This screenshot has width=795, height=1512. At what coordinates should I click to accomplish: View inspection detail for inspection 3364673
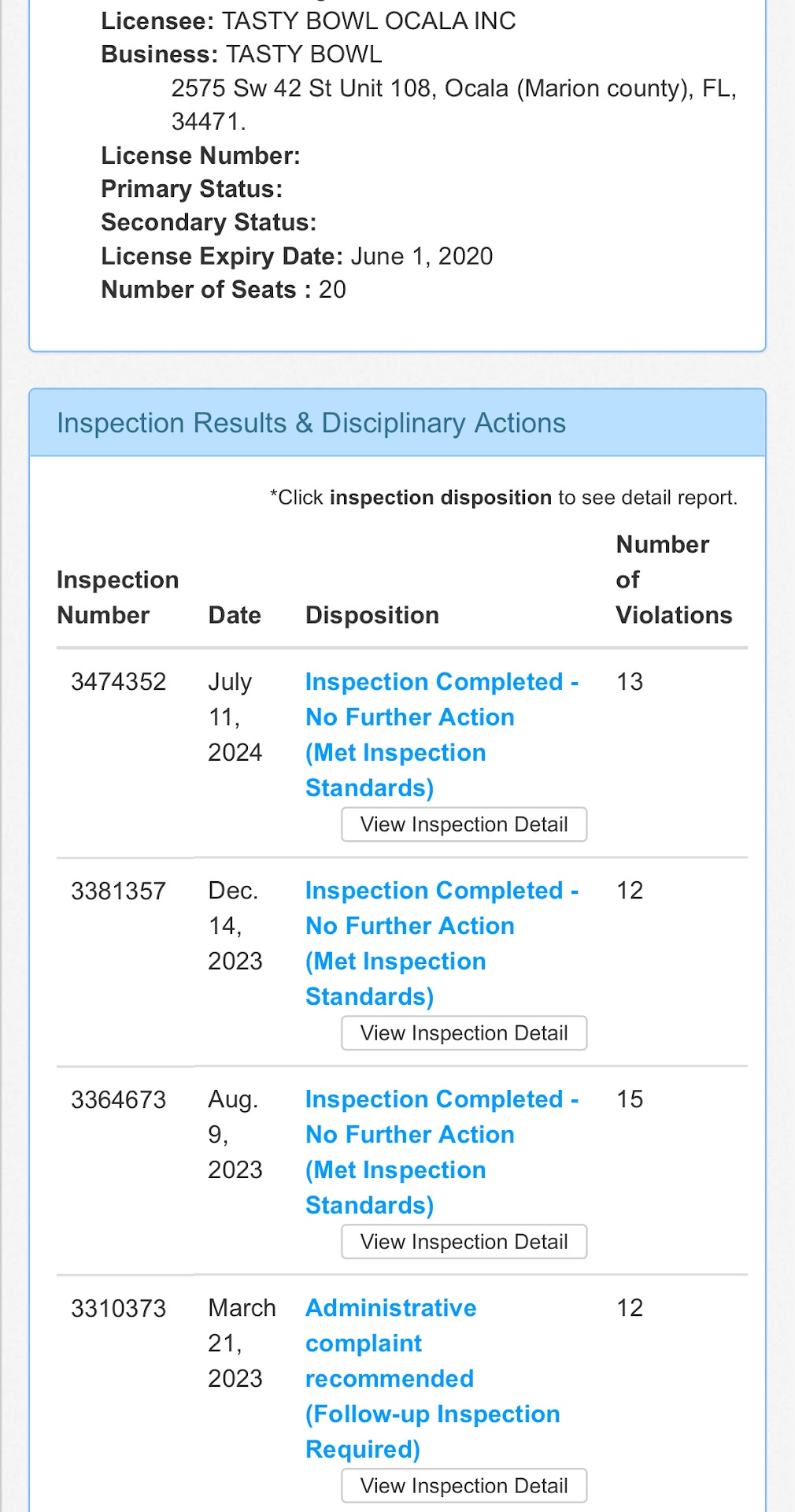pos(464,1242)
